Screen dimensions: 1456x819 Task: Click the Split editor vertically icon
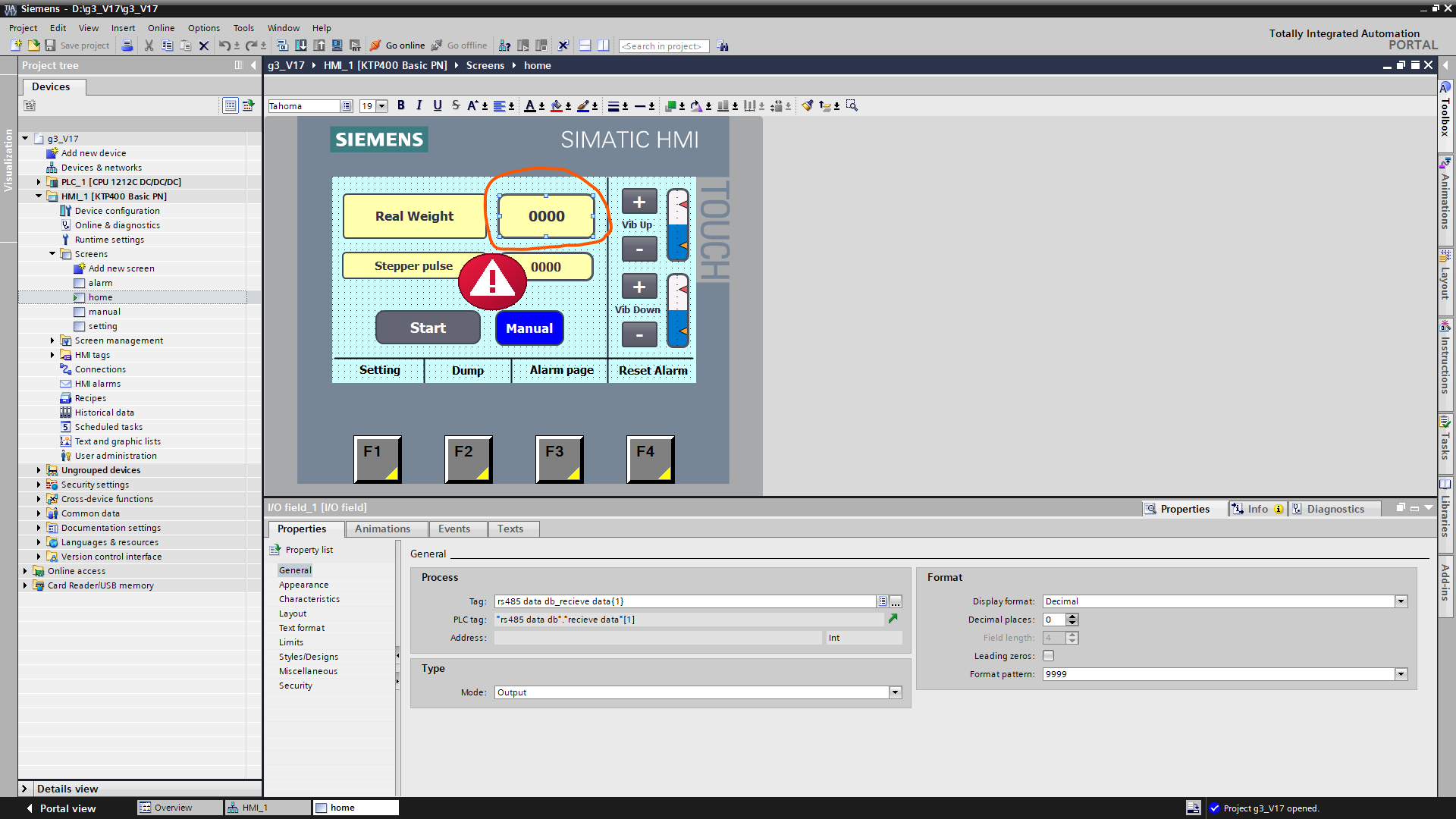(603, 45)
